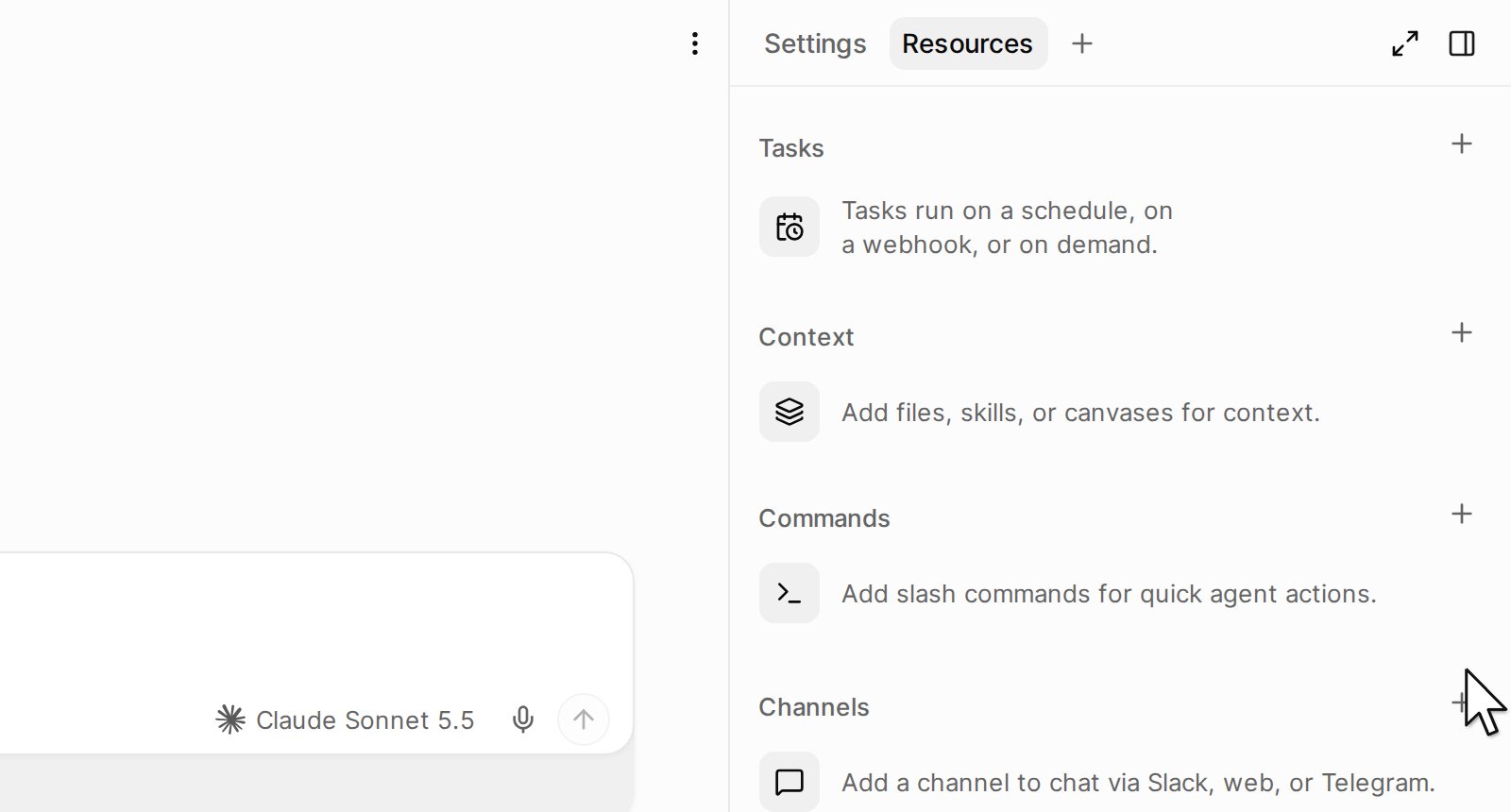The height and width of the screenshot is (812, 1511).
Task: Expand the panel to full view
Action: (1405, 43)
